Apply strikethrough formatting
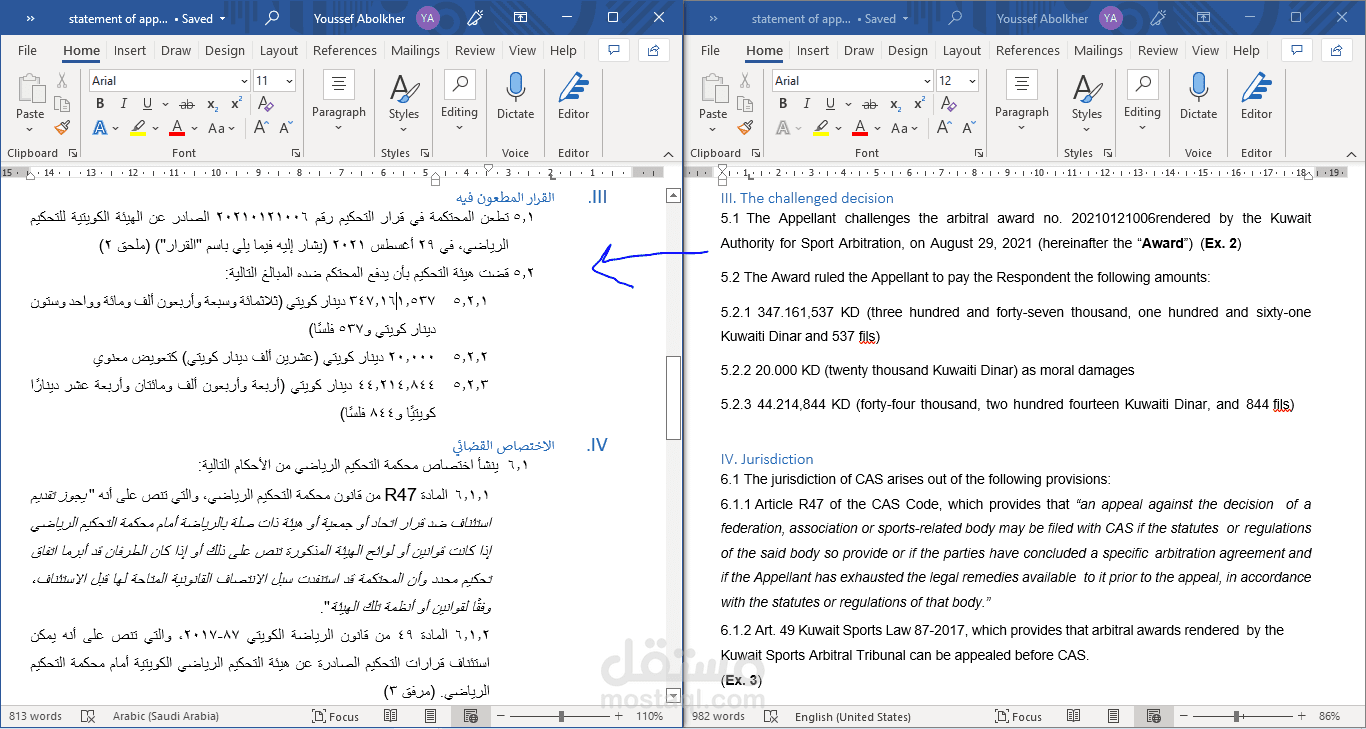This screenshot has width=1366, height=729. (187, 103)
